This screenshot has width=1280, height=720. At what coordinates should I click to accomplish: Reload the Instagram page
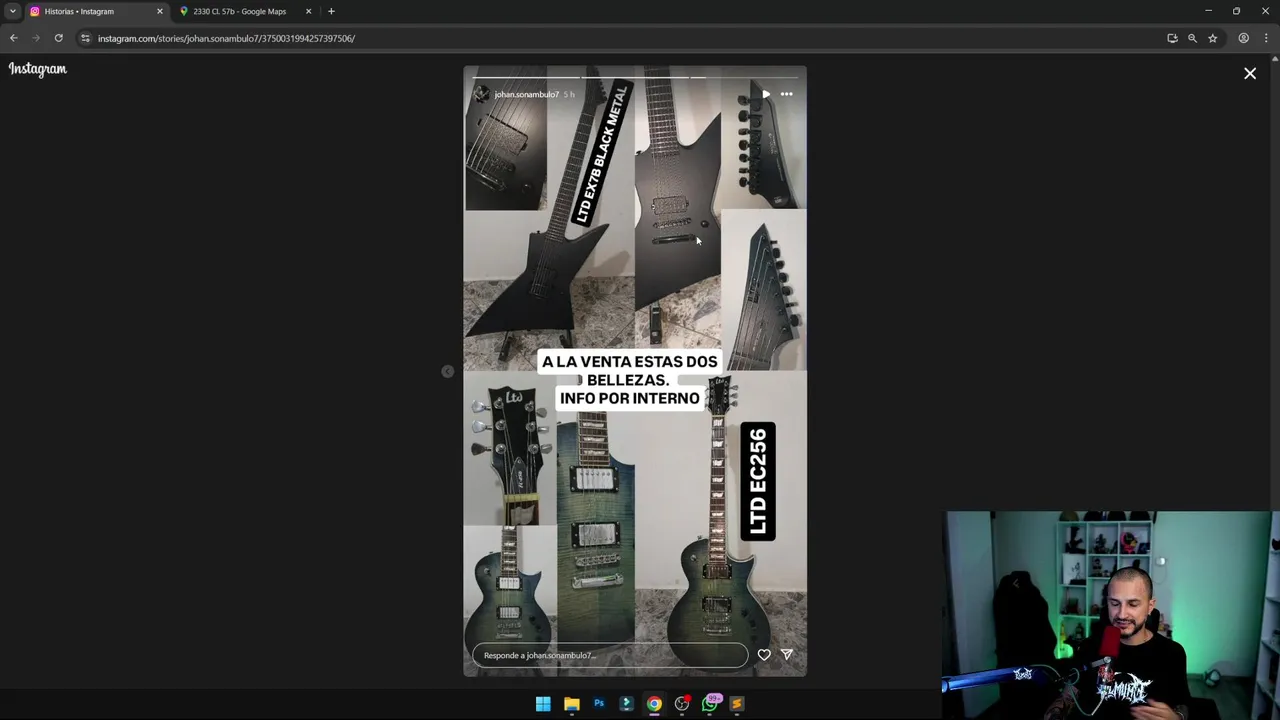coord(59,38)
